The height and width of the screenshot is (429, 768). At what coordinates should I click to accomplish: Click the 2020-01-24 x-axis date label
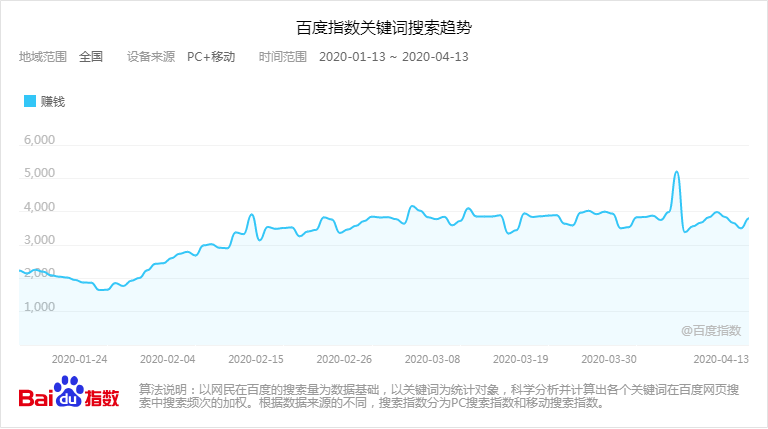[78, 358]
